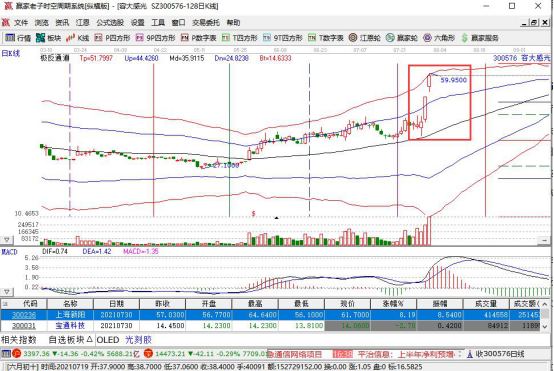
Task: Sort by the 振幅 column header
Action: click(440, 304)
